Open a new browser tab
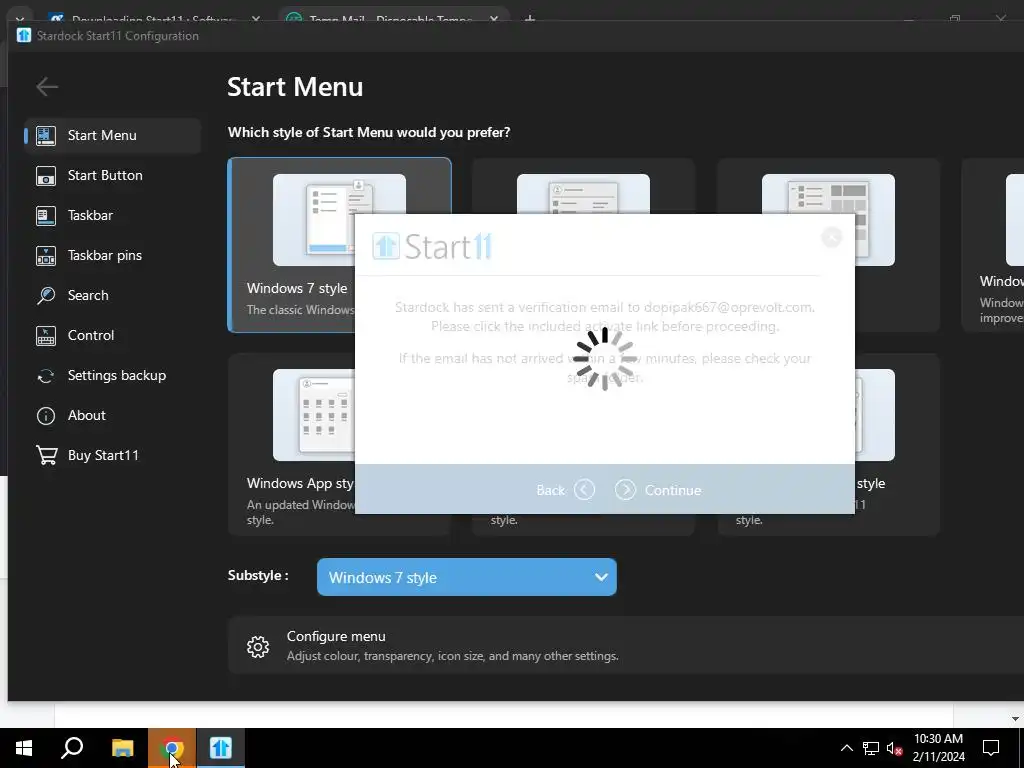 (x=530, y=19)
